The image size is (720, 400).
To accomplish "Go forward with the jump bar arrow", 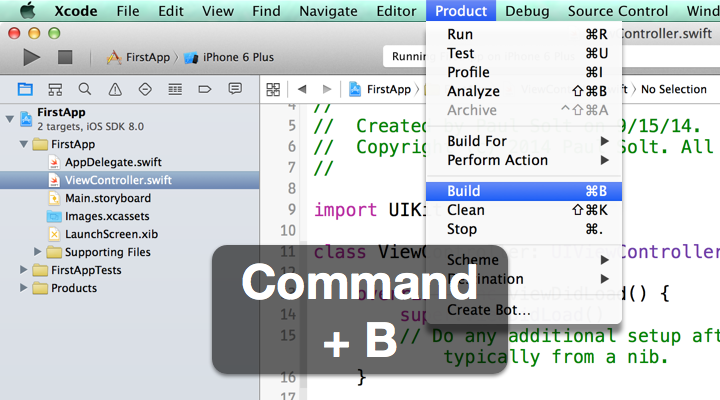I will click(x=326, y=89).
